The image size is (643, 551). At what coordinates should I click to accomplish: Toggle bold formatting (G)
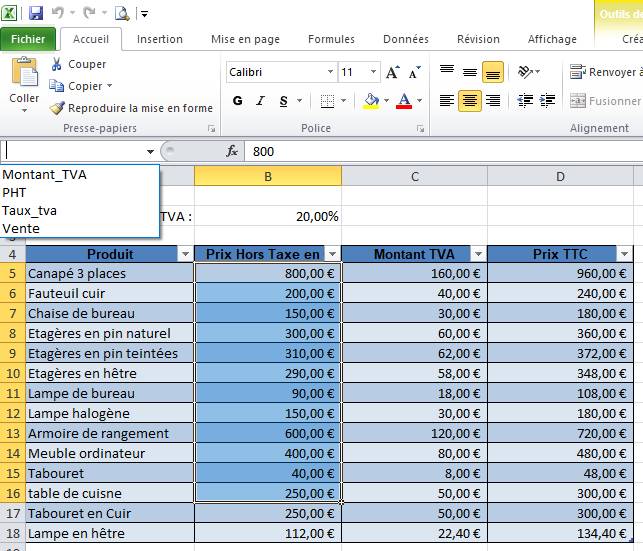tap(238, 101)
